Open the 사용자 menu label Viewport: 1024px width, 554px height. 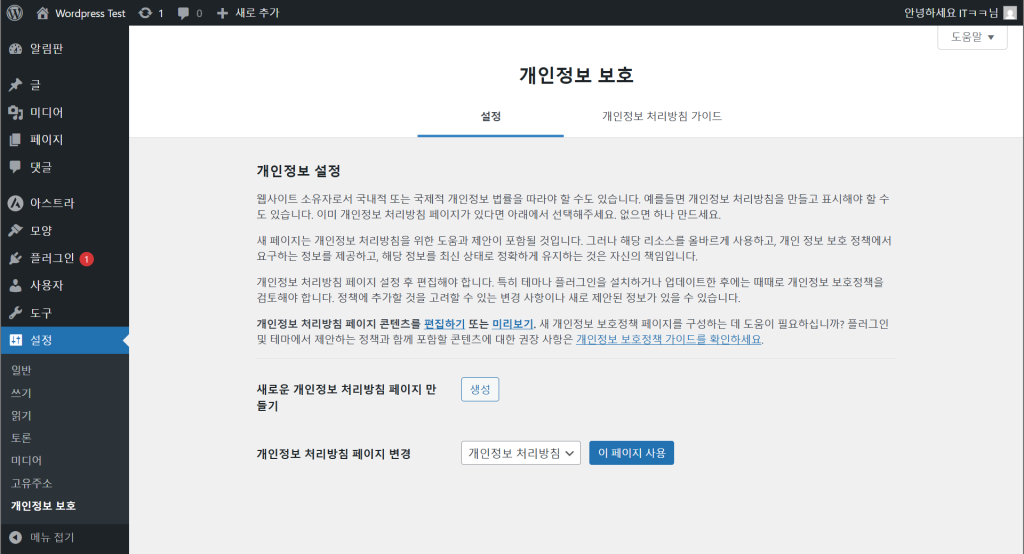pos(46,285)
